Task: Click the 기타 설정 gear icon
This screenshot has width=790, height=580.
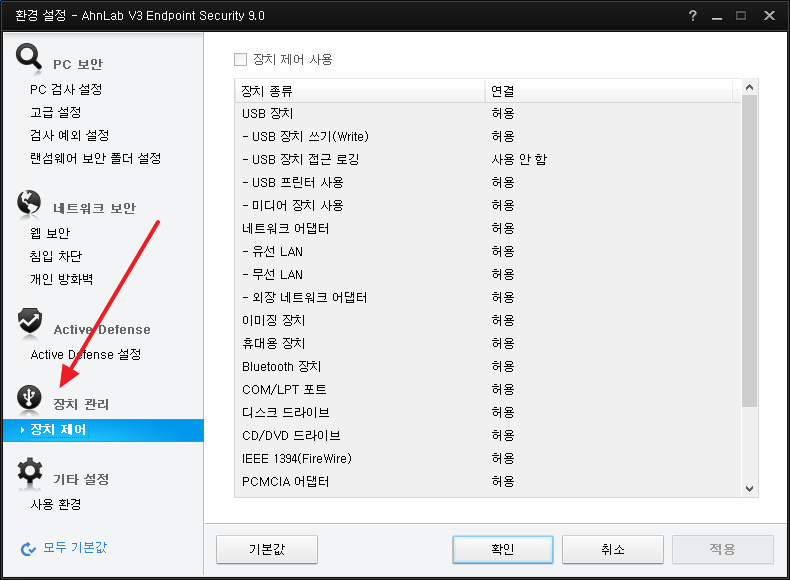Action: click(30, 471)
